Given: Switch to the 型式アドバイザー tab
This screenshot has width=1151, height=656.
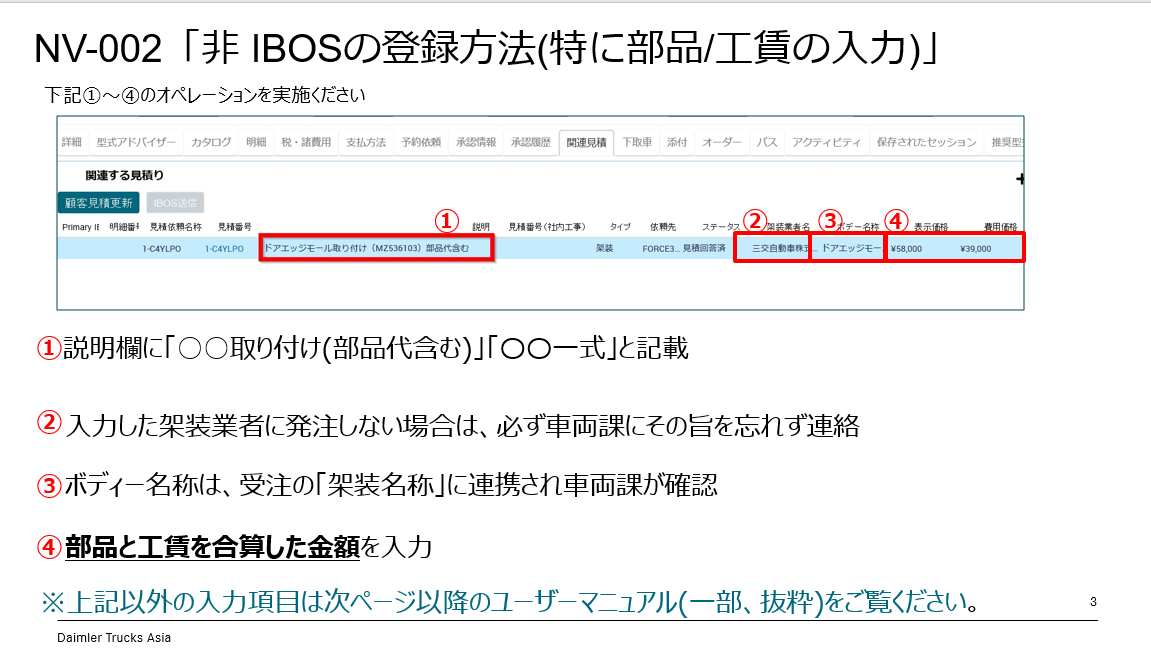Looking at the screenshot, I should [136, 142].
